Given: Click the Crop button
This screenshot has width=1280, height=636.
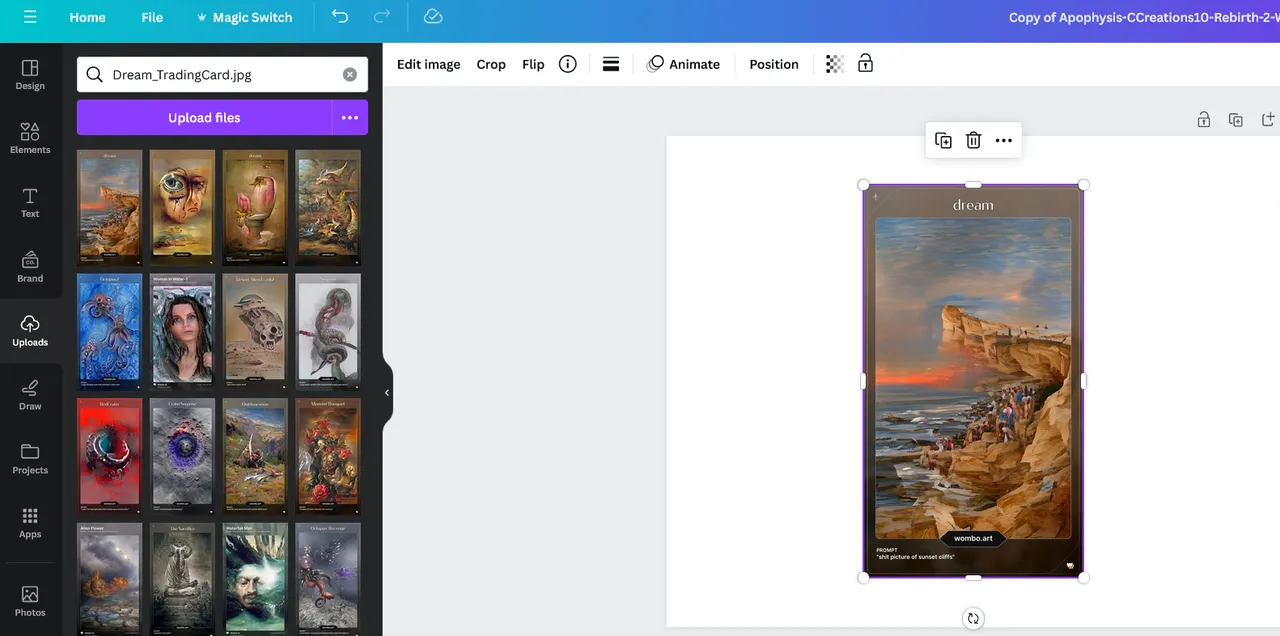Looking at the screenshot, I should [491, 64].
